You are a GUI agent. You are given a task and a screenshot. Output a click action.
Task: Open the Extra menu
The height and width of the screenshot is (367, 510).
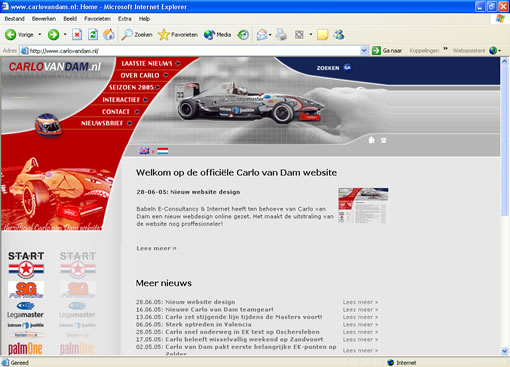[x=125, y=19]
